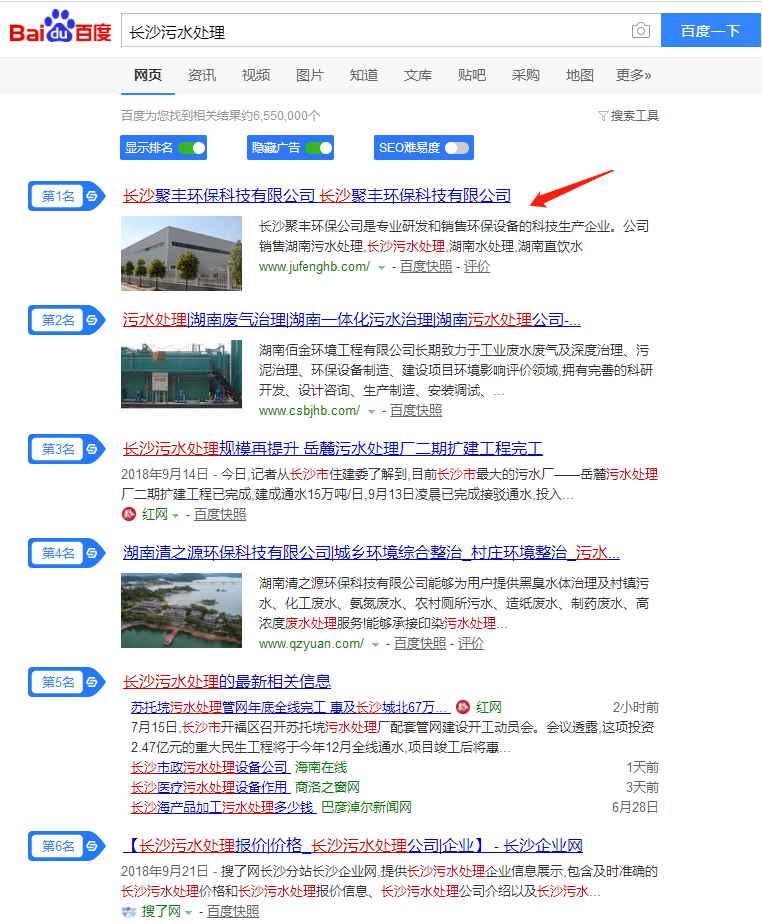Click the rank 第1名 badge icon
Viewport: 762px width, 924px height.
point(67,196)
